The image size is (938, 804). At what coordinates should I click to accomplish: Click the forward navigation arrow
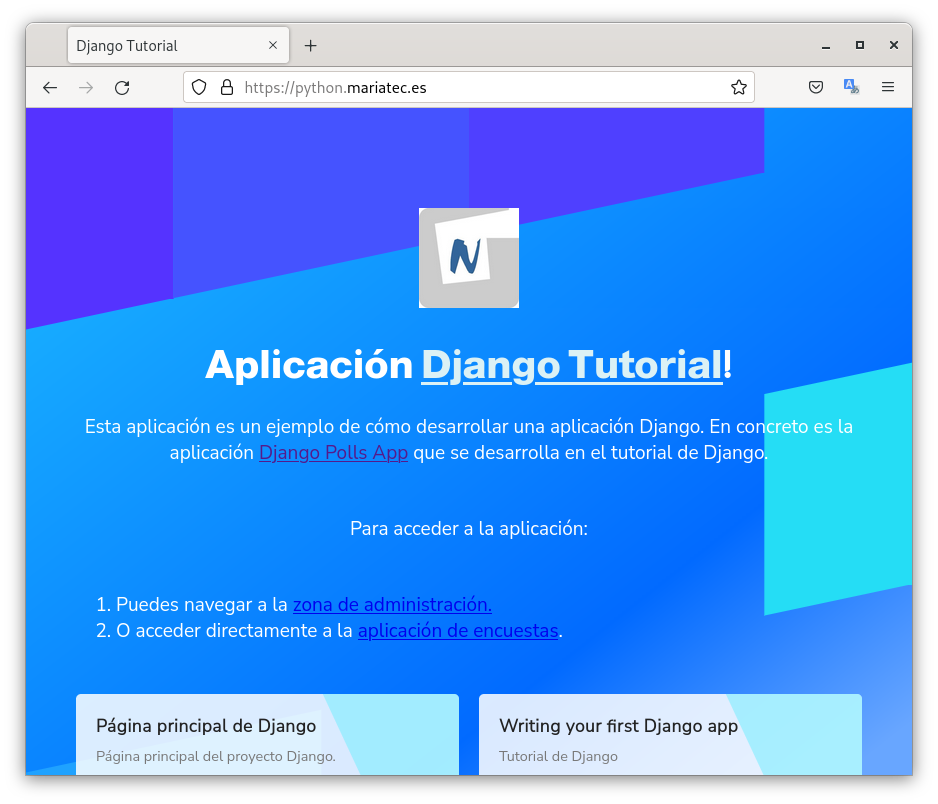point(86,88)
